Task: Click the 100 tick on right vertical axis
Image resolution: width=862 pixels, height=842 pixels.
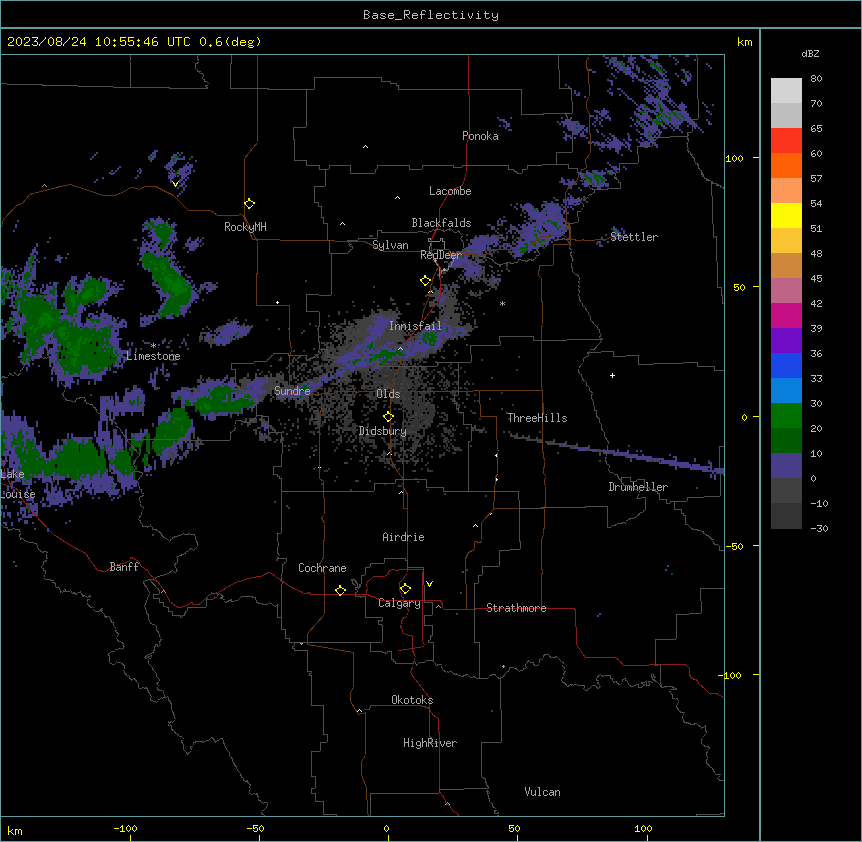Action: coord(734,158)
